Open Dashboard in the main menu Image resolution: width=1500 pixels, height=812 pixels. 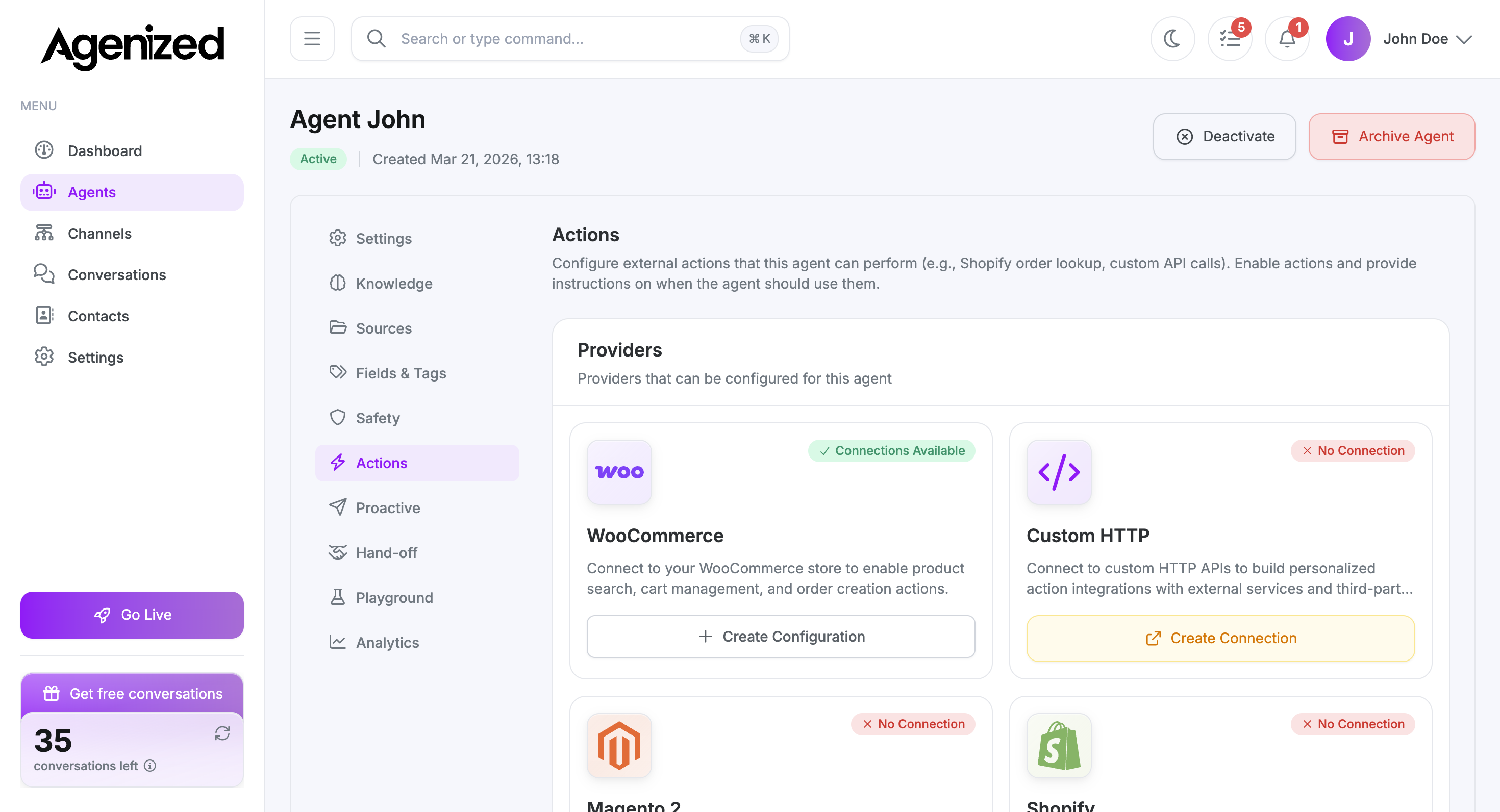[132, 151]
